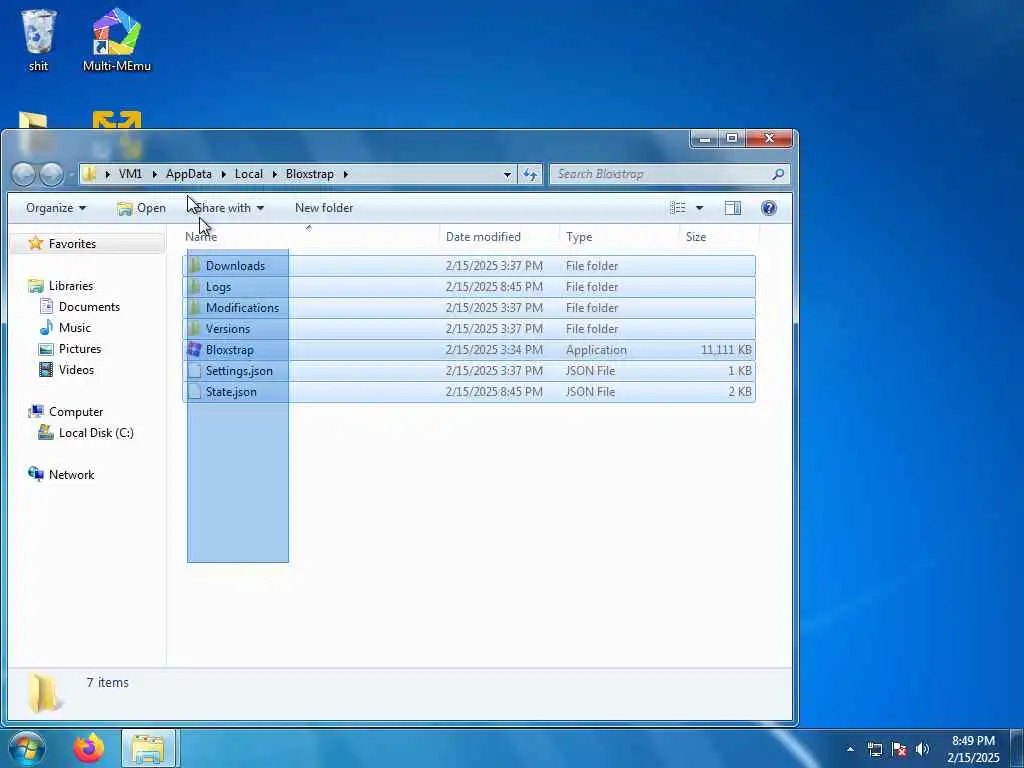This screenshot has width=1024, height=768.
Task: Launch Firefox from the taskbar
Action: pos(89,748)
